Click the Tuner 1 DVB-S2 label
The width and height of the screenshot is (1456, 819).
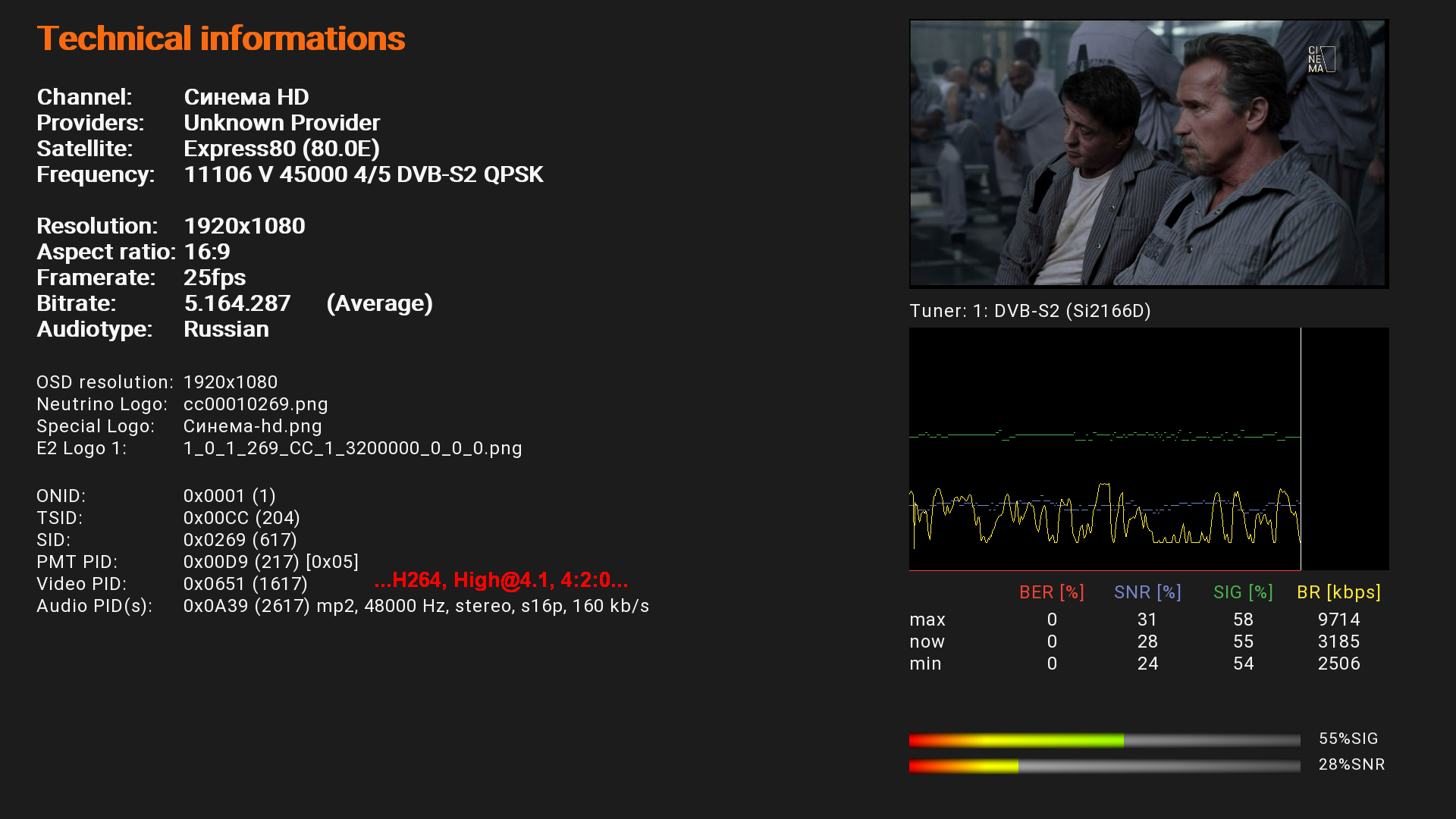tap(1030, 311)
